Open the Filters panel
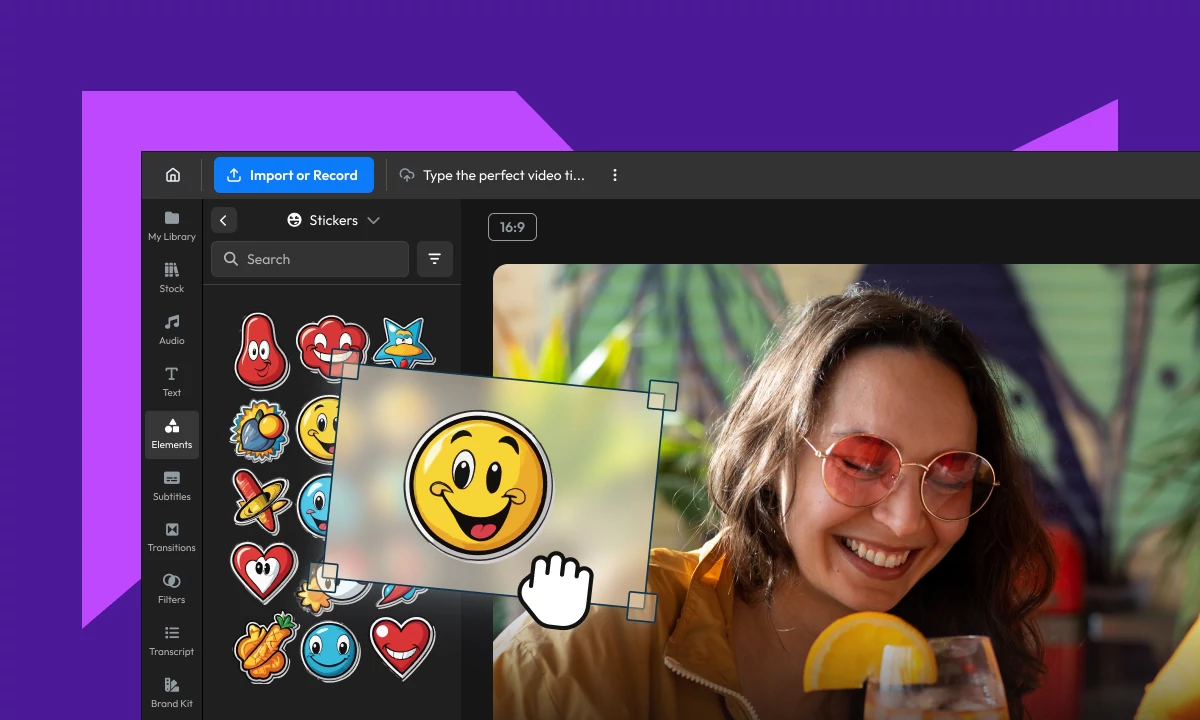 (171, 586)
